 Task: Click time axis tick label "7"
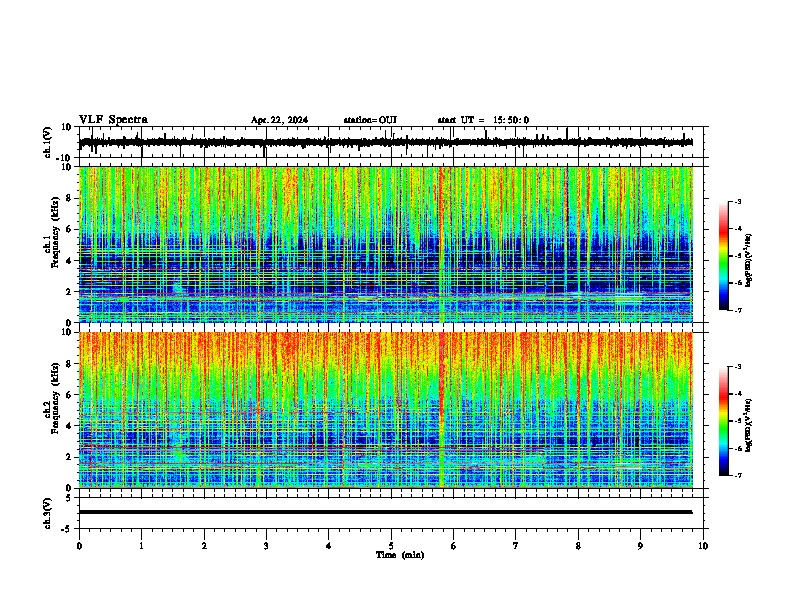[x=516, y=546]
